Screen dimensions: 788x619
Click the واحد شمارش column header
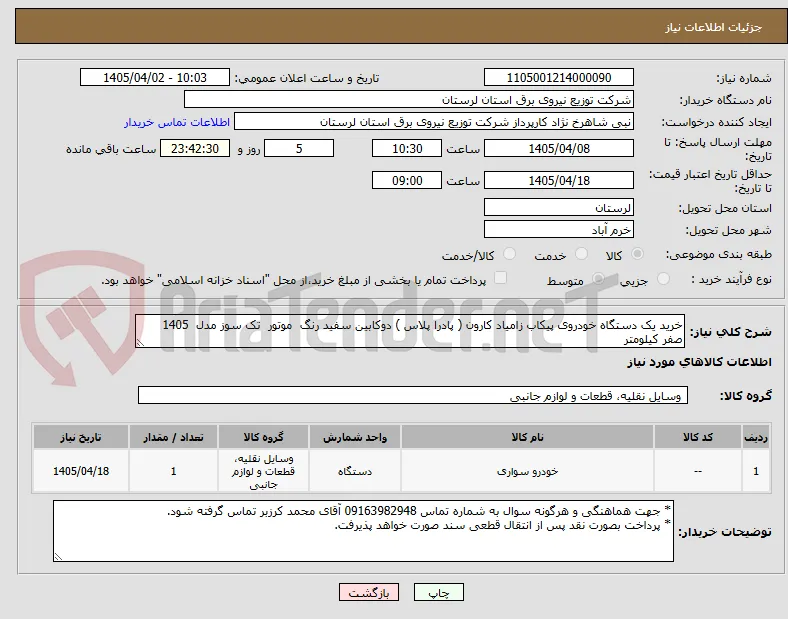point(355,437)
